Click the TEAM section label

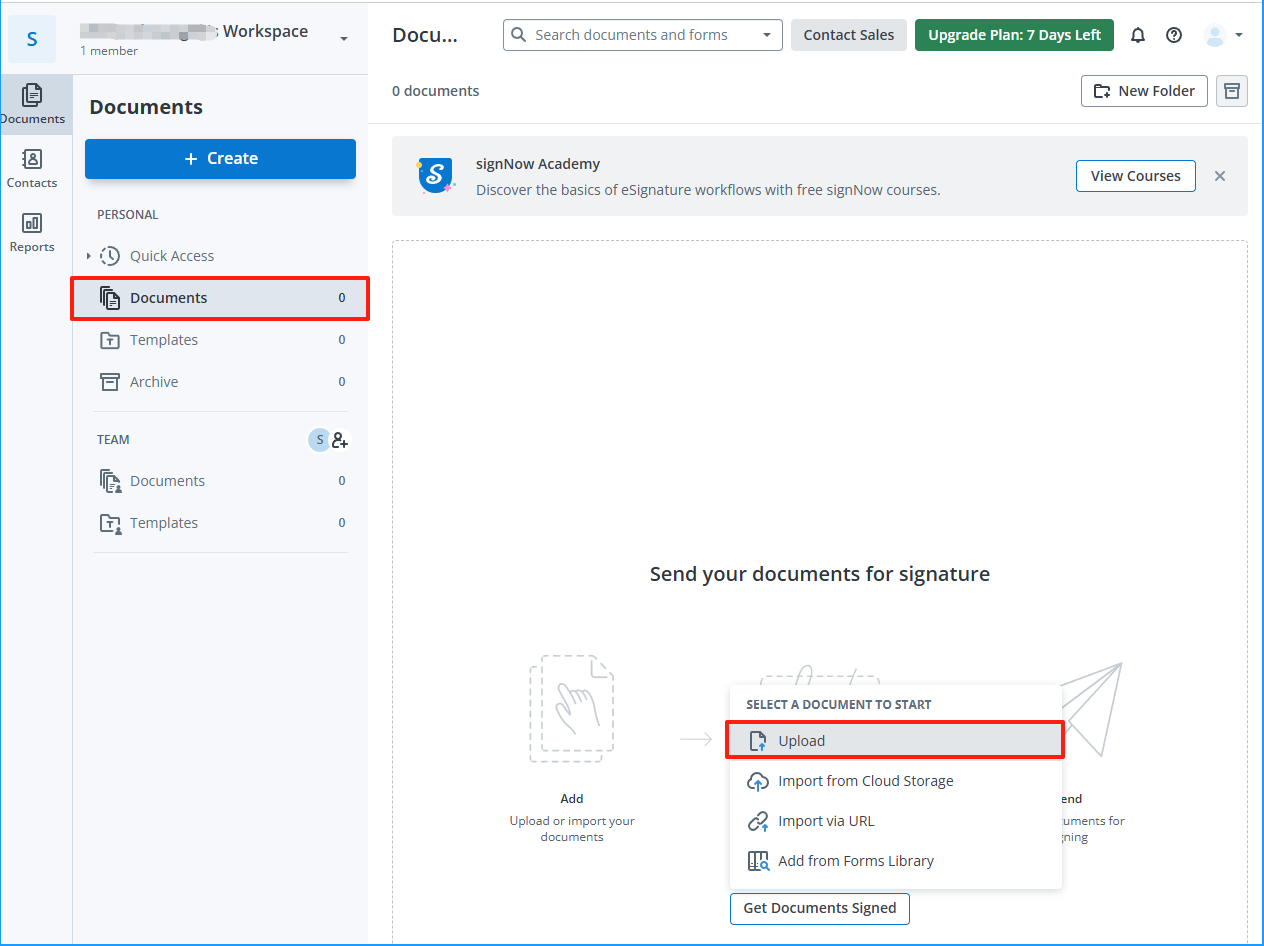tap(113, 440)
